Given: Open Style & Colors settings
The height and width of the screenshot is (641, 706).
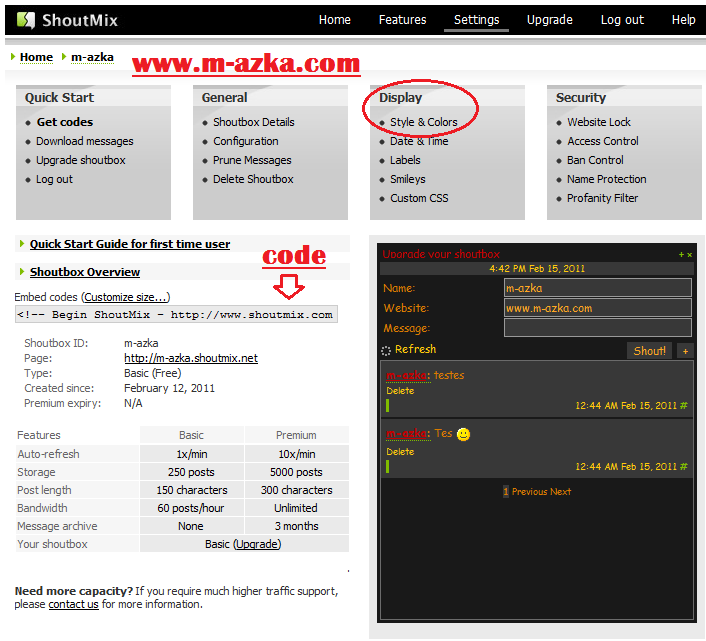Looking at the screenshot, I should 424,122.
